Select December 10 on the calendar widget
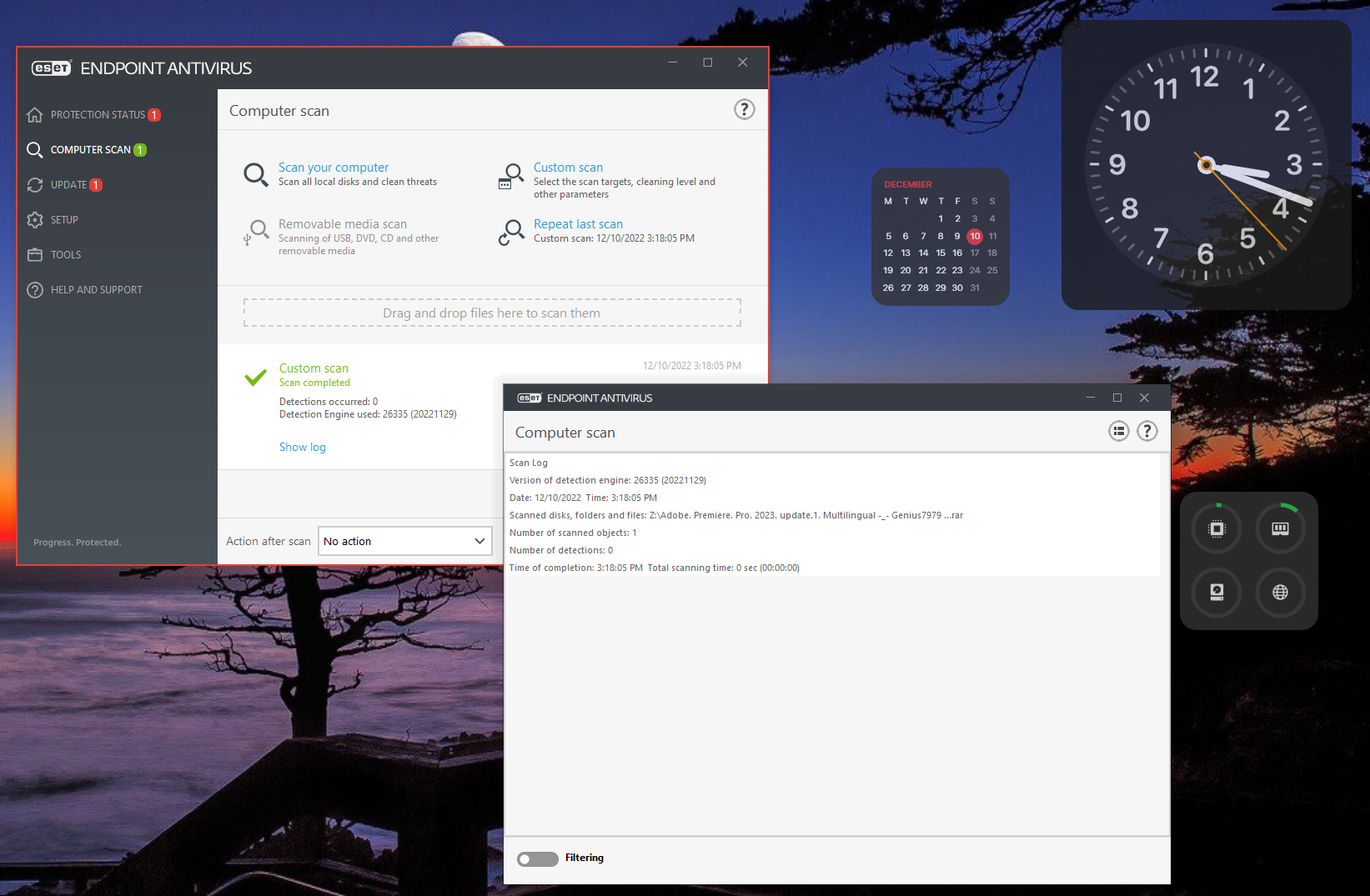This screenshot has width=1370, height=896. click(975, 236)
